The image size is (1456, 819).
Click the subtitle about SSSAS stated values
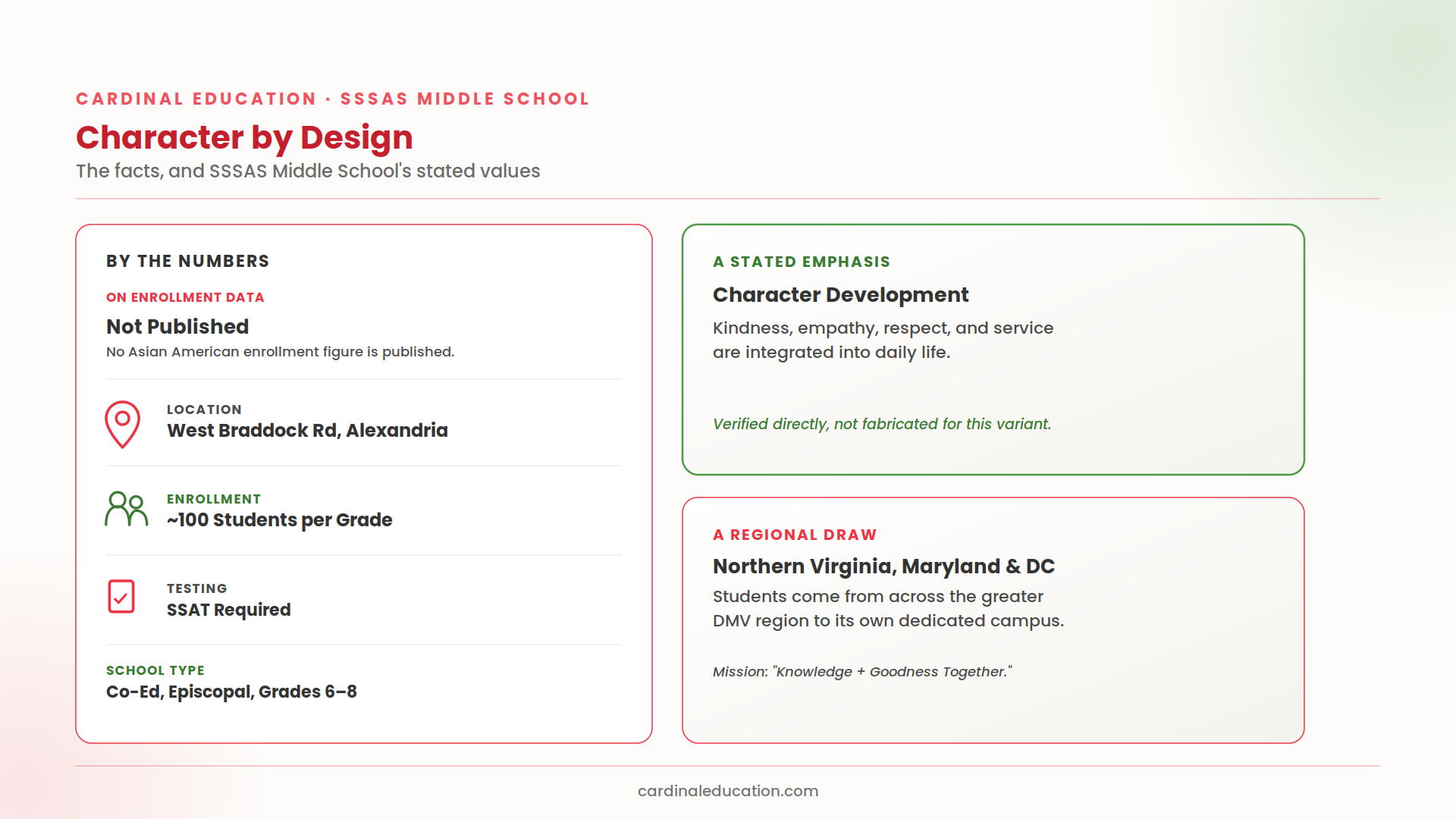308,171
